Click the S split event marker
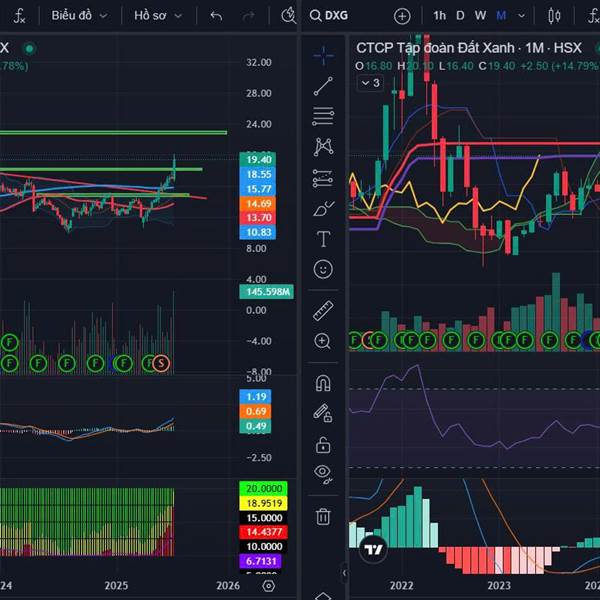The image size is (600, 600). coord(161,363)
